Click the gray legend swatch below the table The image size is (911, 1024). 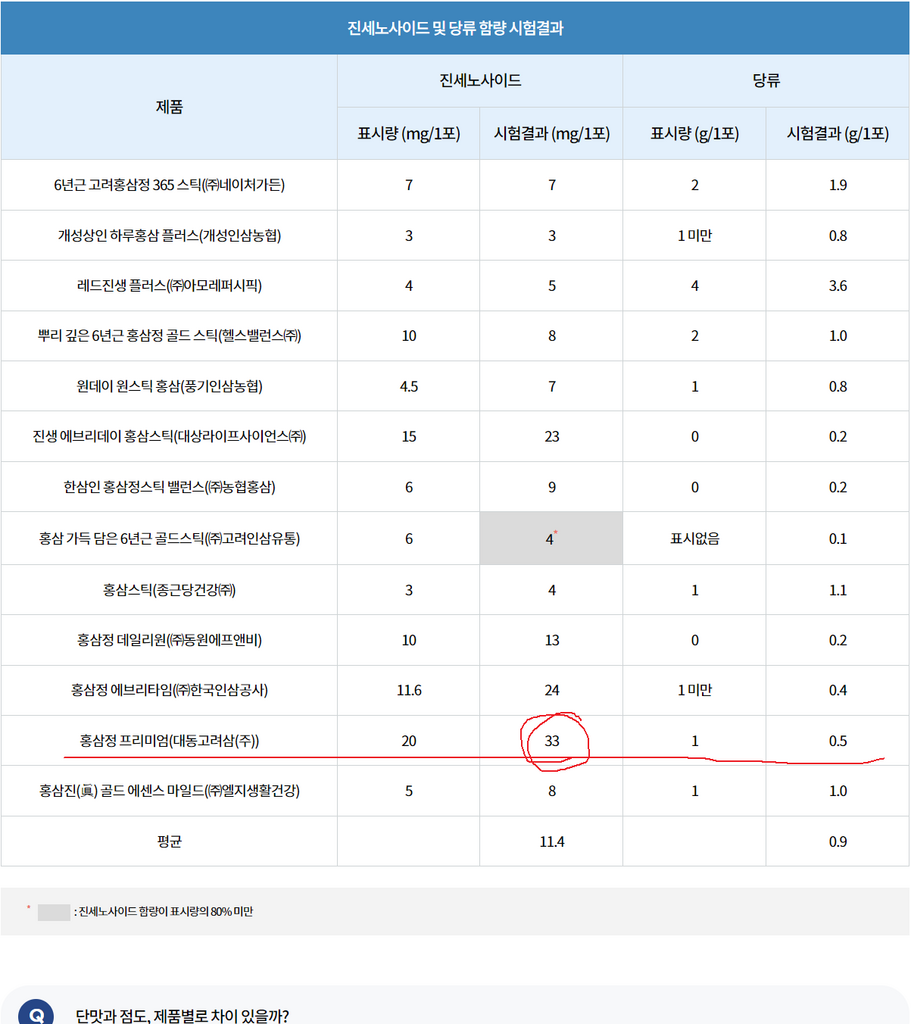point(54,912)
